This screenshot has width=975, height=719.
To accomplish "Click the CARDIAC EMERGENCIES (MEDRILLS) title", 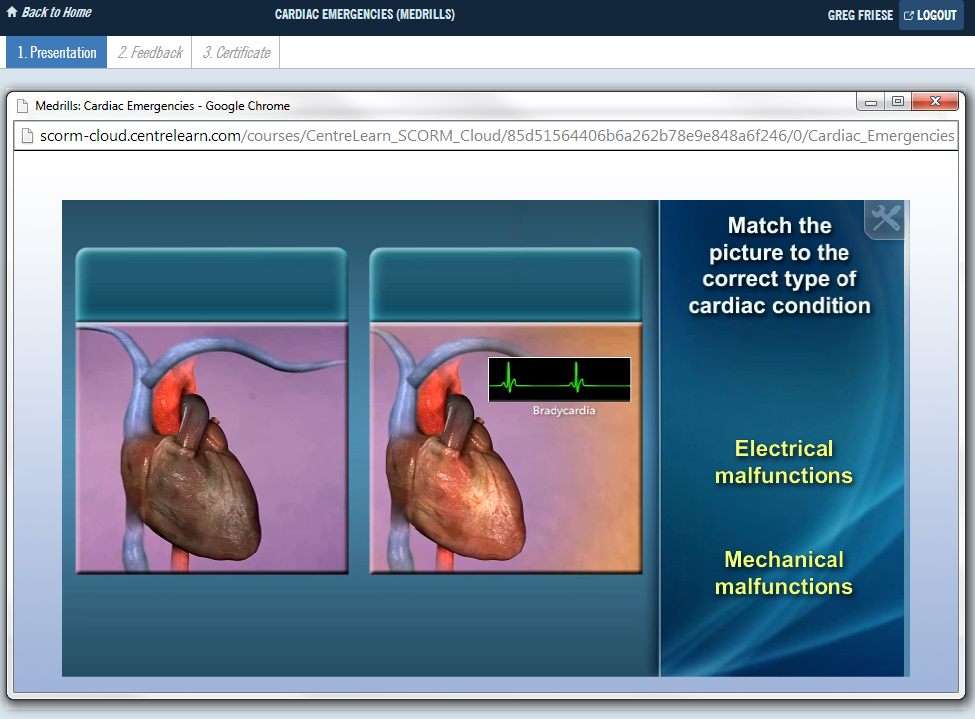I will (365, 14).
